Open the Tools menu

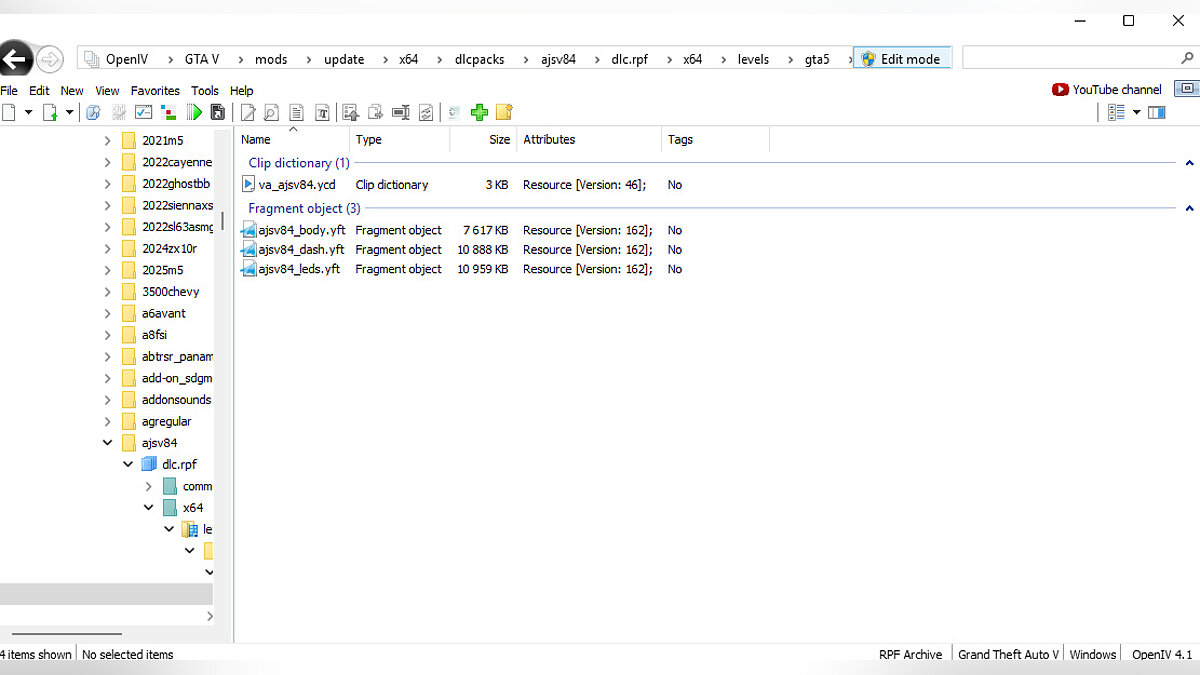tap(204, 90)
